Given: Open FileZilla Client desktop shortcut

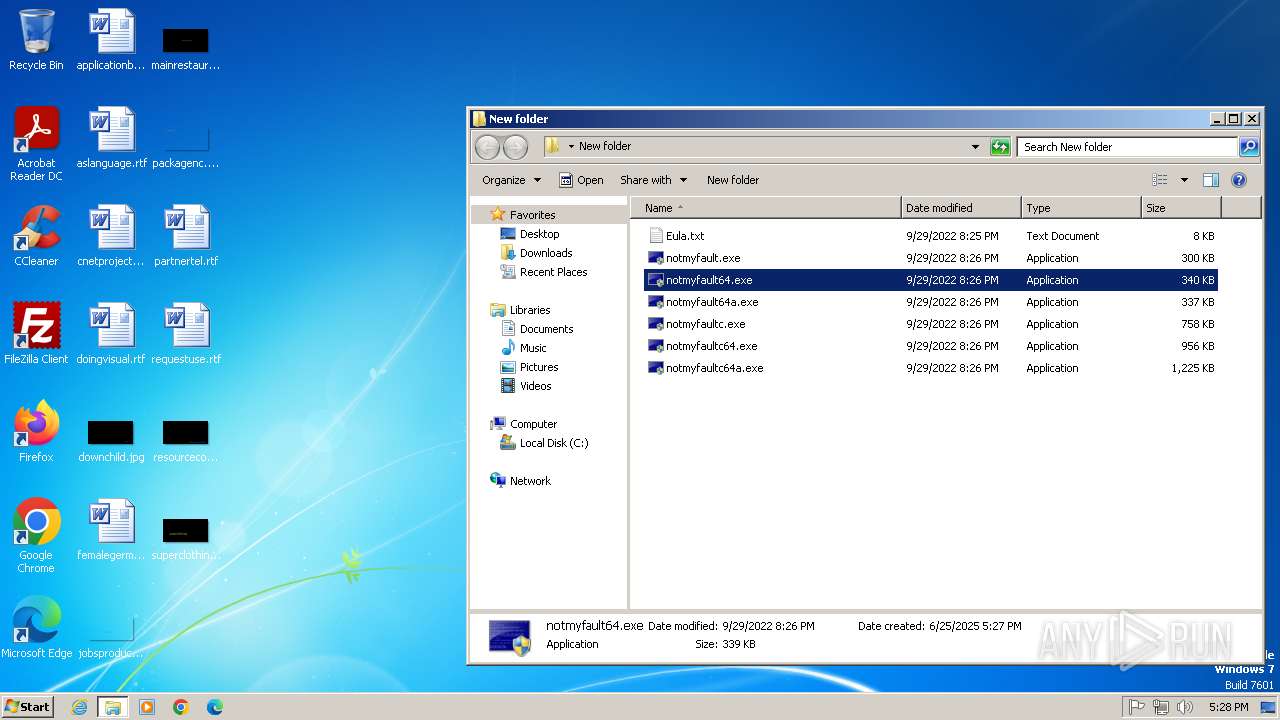Looking at the screenshot, I should click(36, 334).
